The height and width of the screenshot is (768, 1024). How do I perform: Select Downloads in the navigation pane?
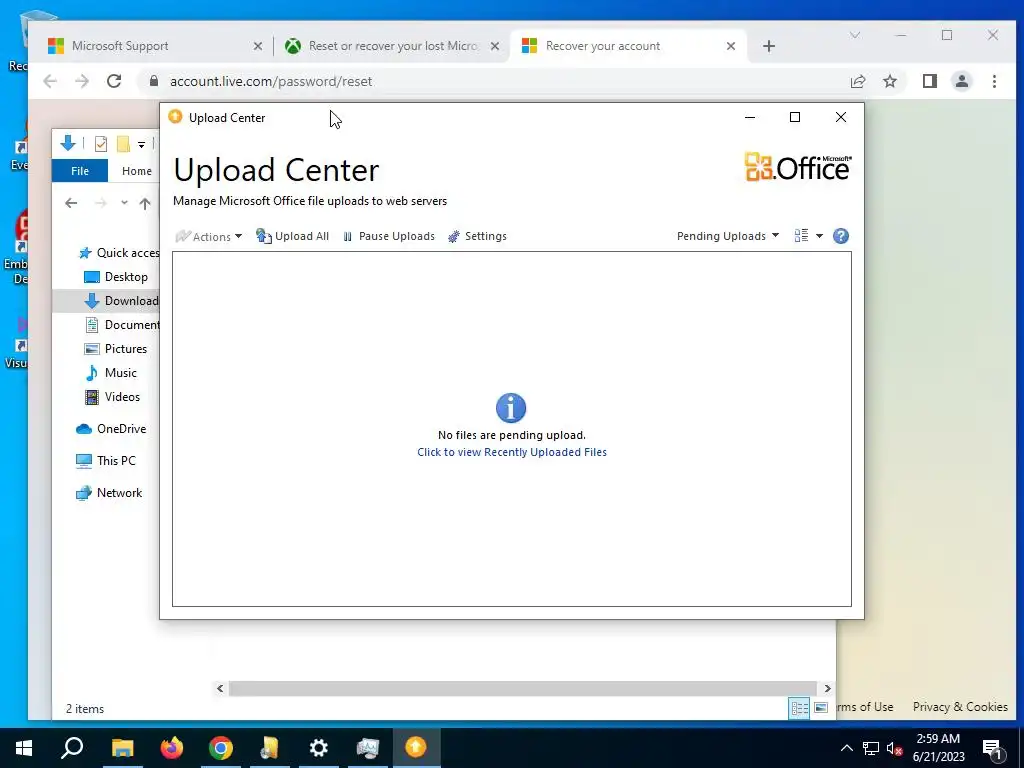coord(121,301)
